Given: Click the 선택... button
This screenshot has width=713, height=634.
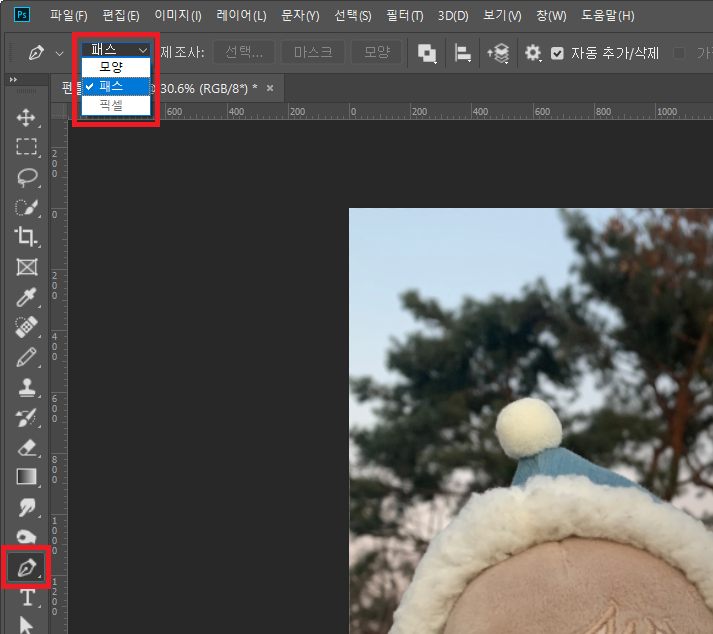Looking at the screenshot, I should [x=243, y=53].
